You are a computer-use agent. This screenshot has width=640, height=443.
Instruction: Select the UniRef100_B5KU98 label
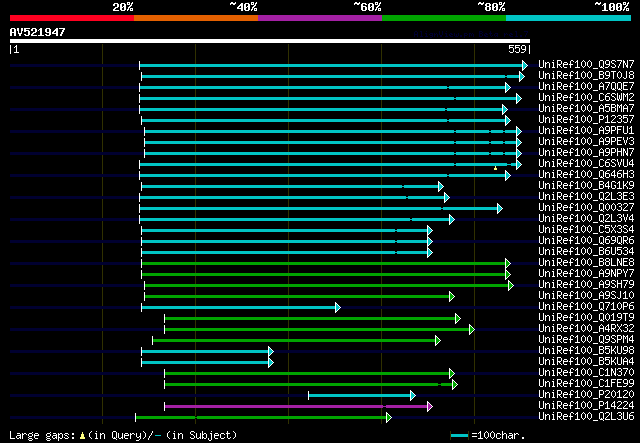586,350
